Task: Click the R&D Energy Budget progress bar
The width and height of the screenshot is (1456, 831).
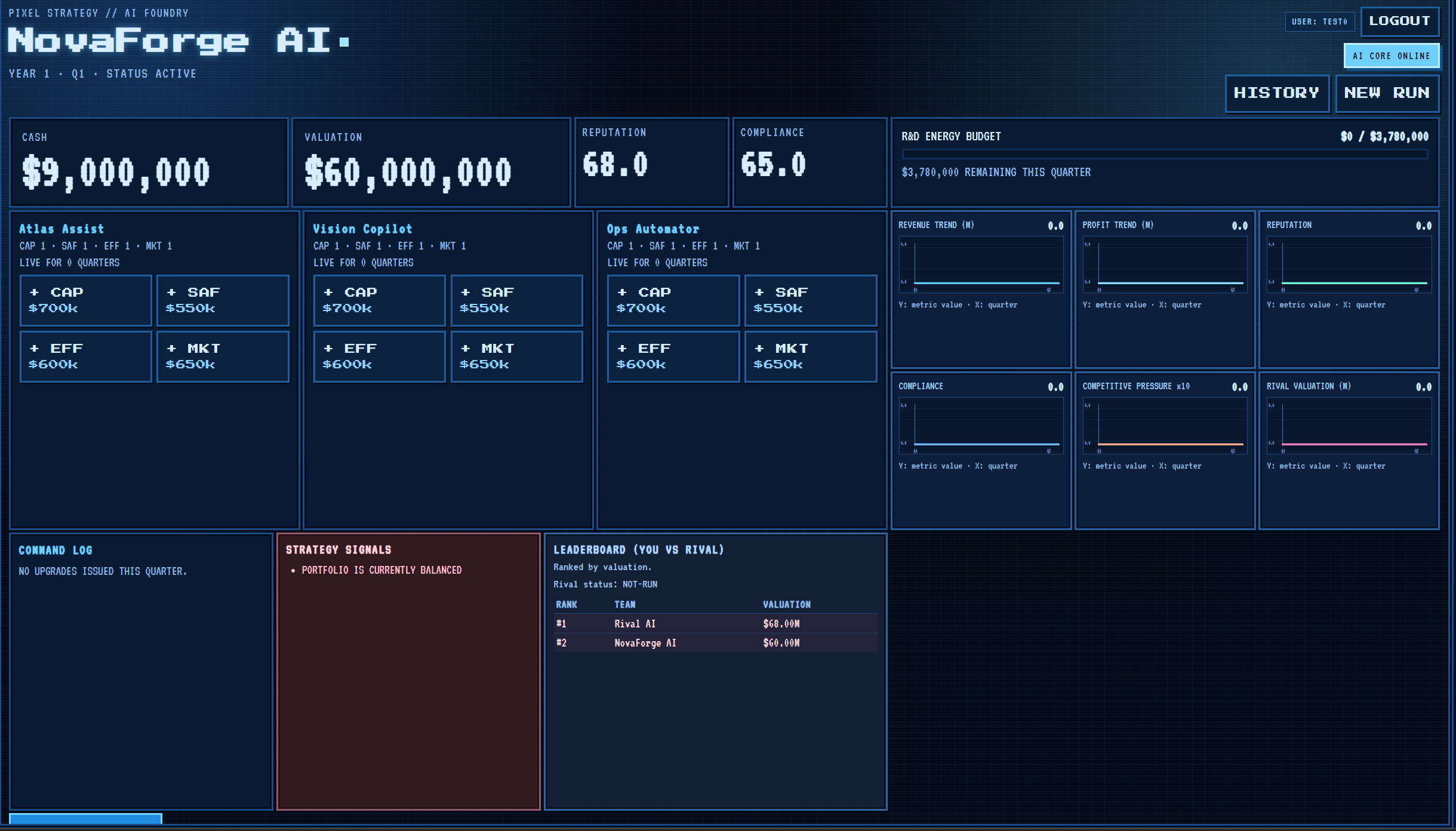Action: tap(1164, 154)
